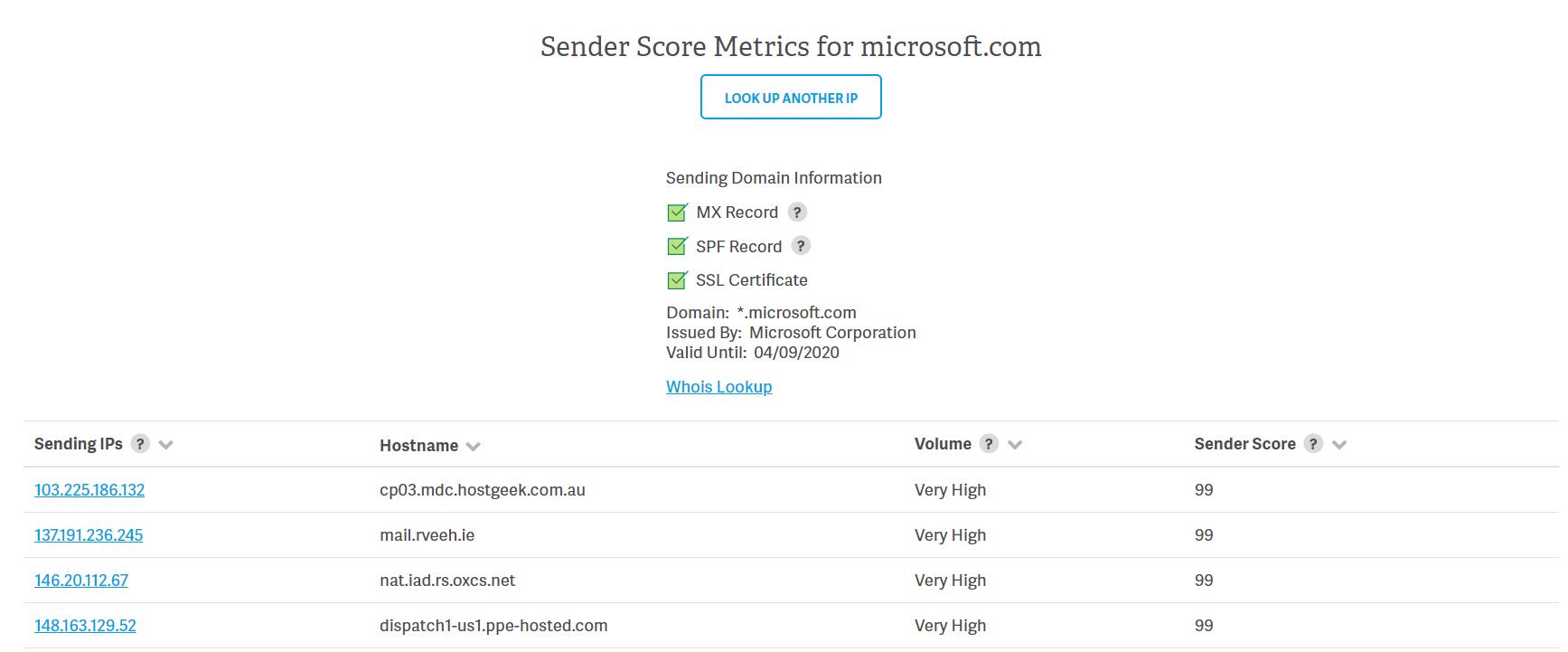Click the Sender Score help icon
Image resolution: width=1568 pixels, height=652 pixels.
(x=1313, y=444)
